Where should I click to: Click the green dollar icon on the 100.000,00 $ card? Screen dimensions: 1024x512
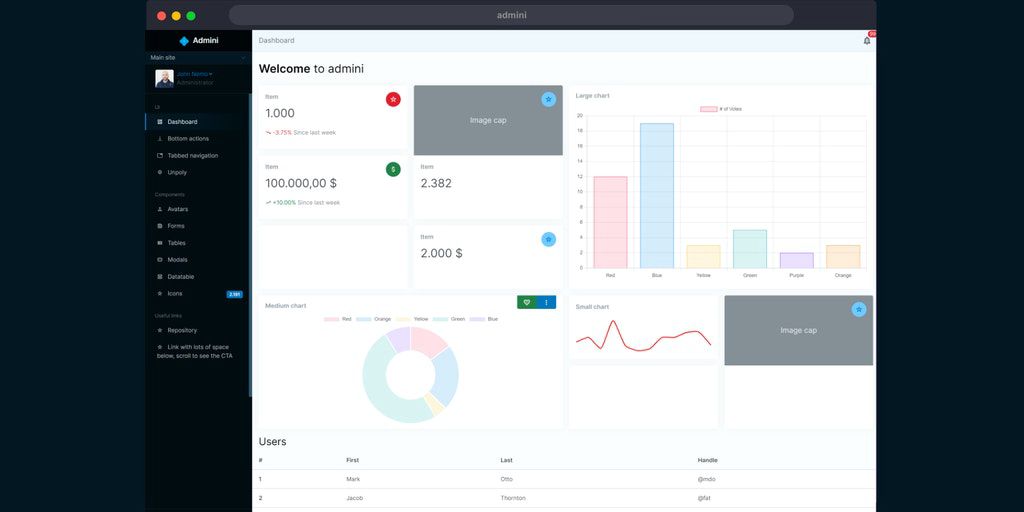pos(393,169)
